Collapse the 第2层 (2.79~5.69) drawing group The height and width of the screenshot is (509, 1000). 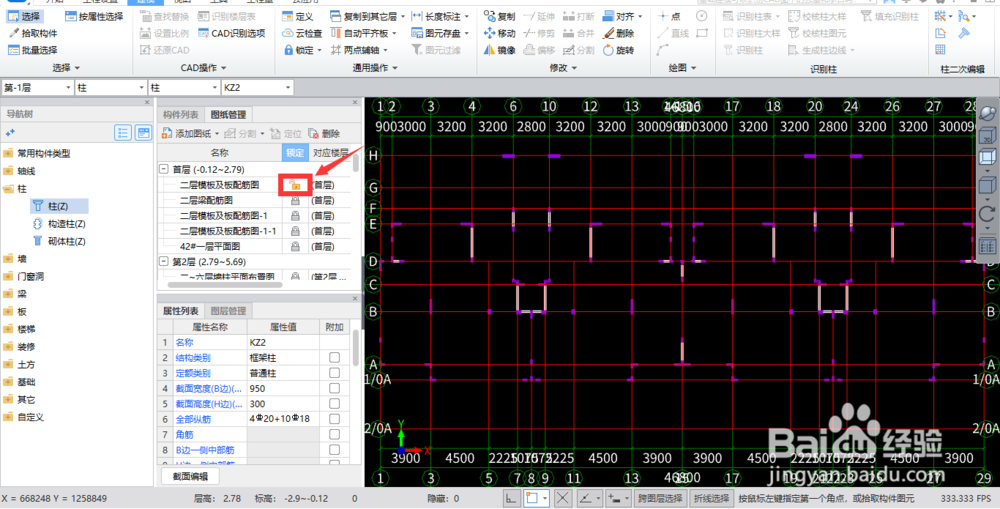pos(165,262)
